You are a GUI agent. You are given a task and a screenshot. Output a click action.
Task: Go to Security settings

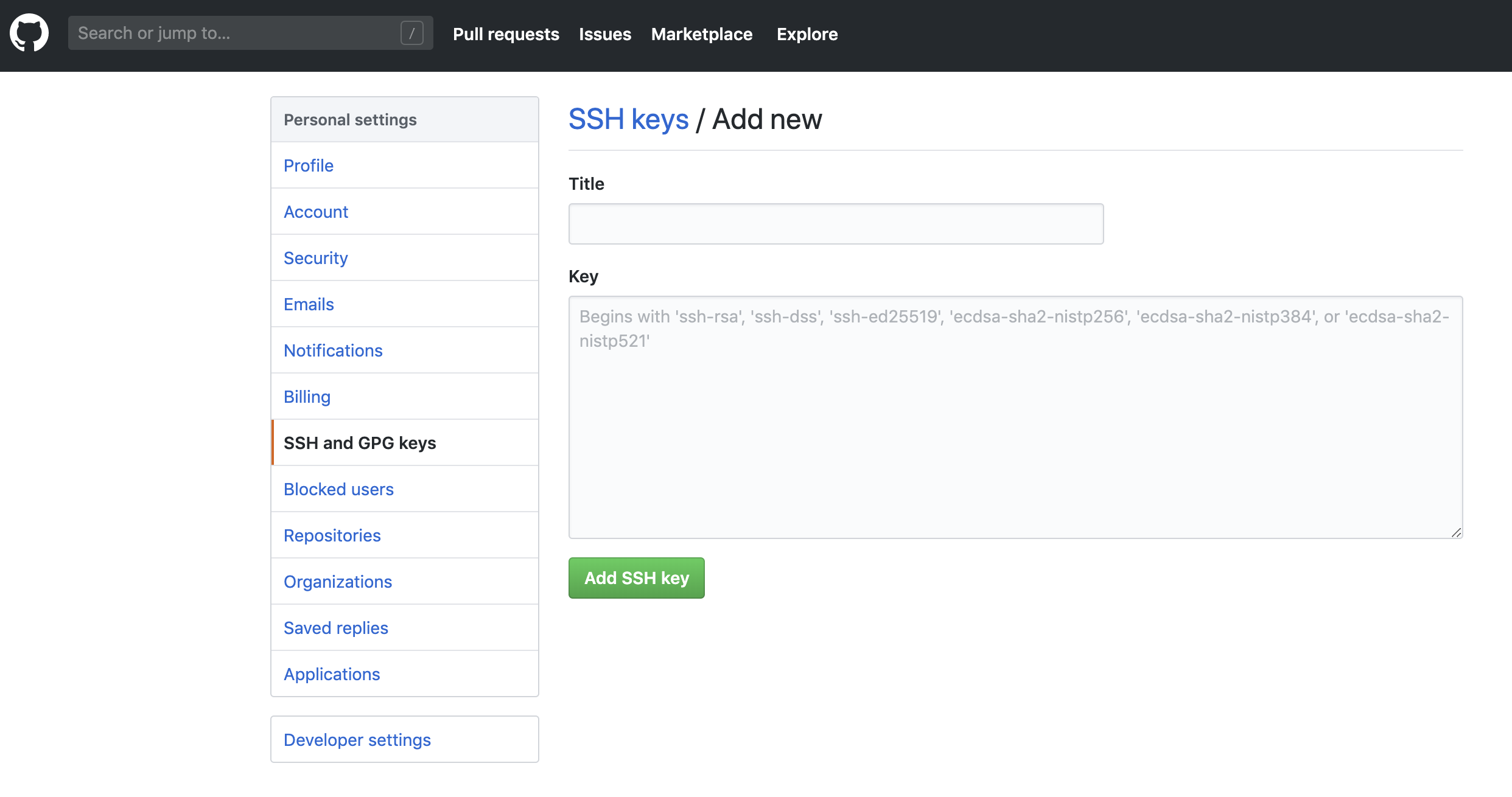coord(315,258)
